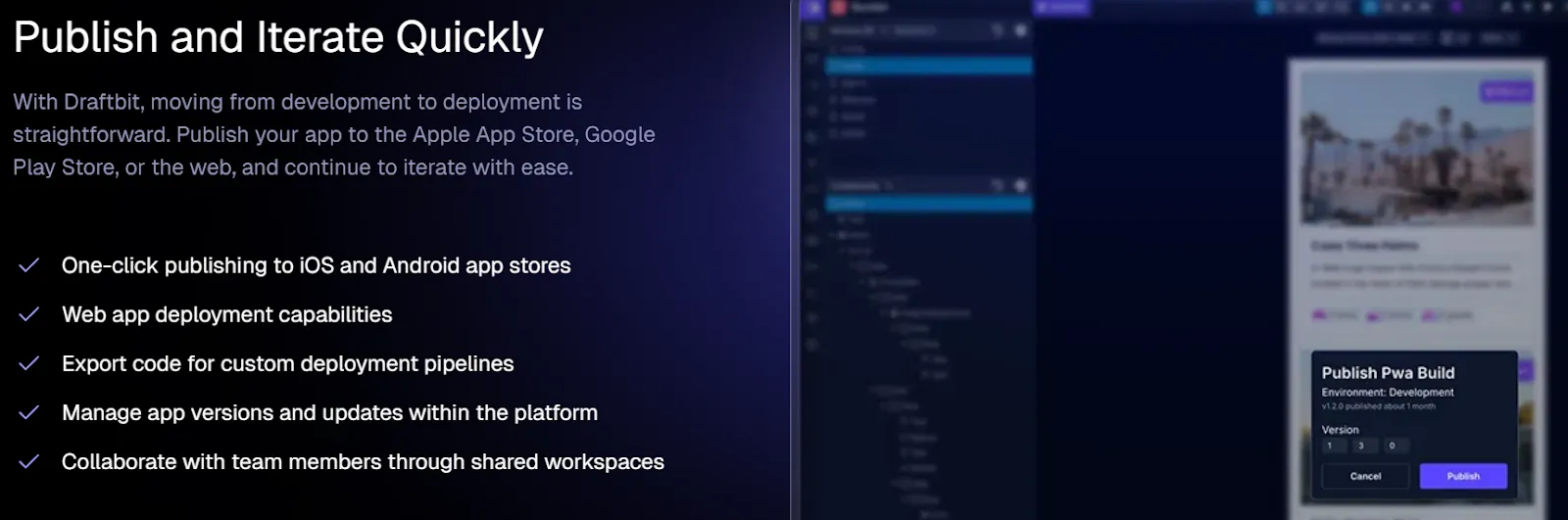Click the "v1.2.0 published about 1 month" note
Image resolution: width=1568 pixels, height=520 pixels.
(x=1378, y=406)
